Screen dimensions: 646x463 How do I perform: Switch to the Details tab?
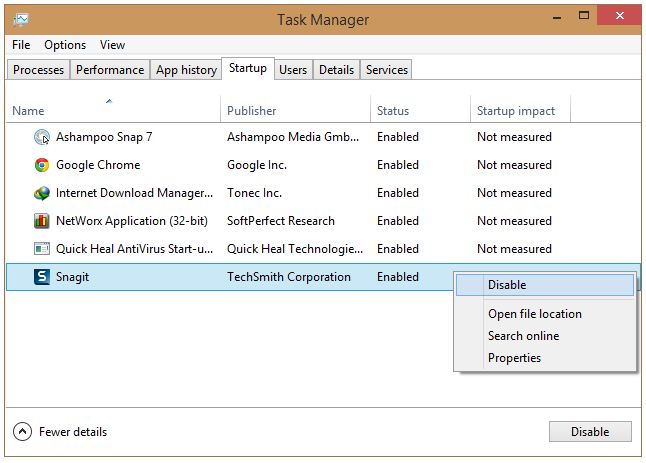[336, 70]
